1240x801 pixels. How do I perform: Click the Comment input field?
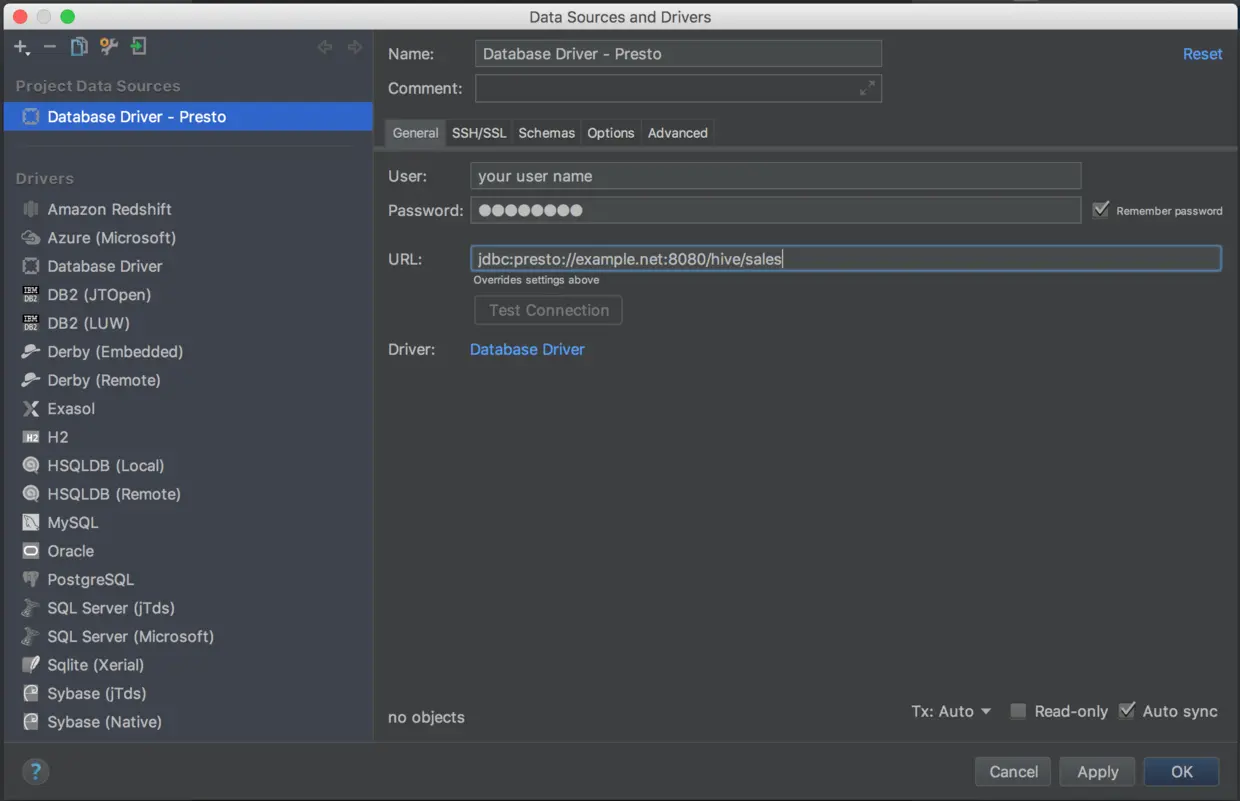[678, 88]
